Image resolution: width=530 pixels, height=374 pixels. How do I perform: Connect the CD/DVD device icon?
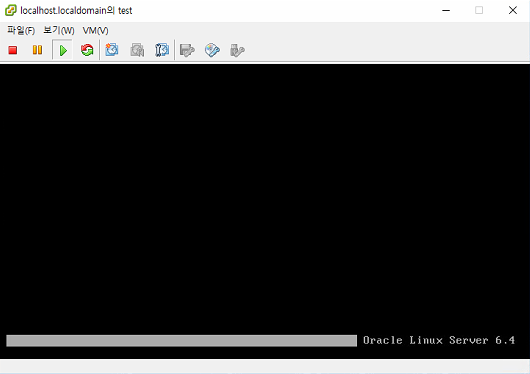(212, 50)
